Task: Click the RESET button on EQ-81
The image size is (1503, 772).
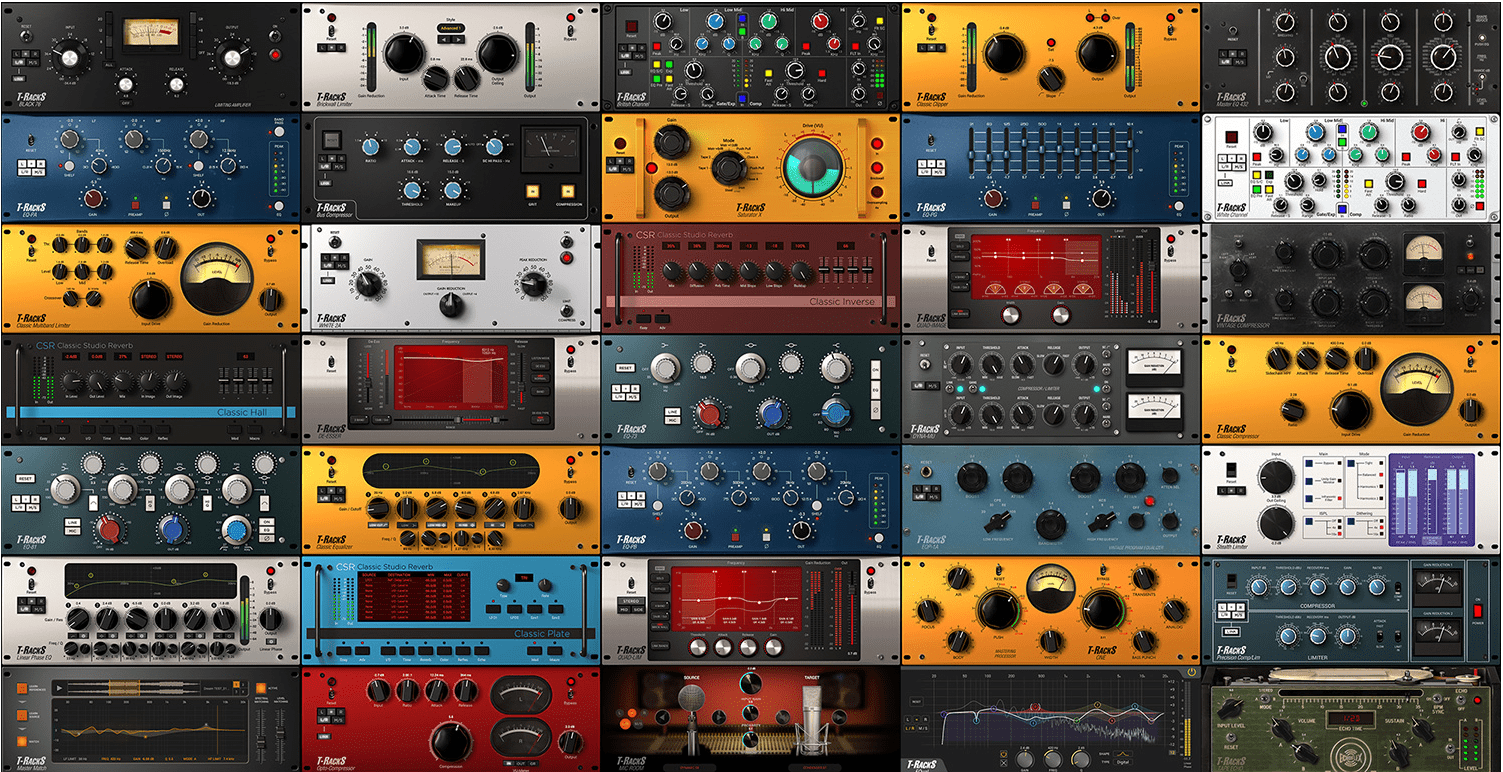Action: (x=26, y=479)
